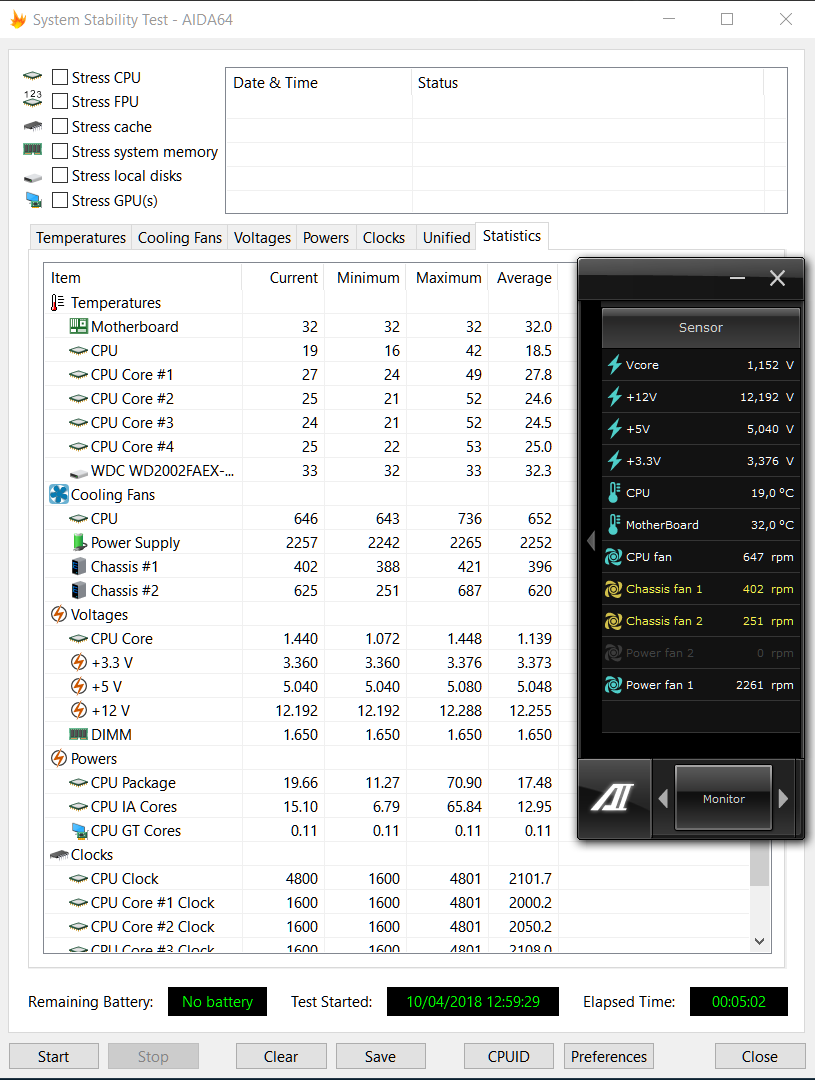Click the Stress cache chip icon

32,126
